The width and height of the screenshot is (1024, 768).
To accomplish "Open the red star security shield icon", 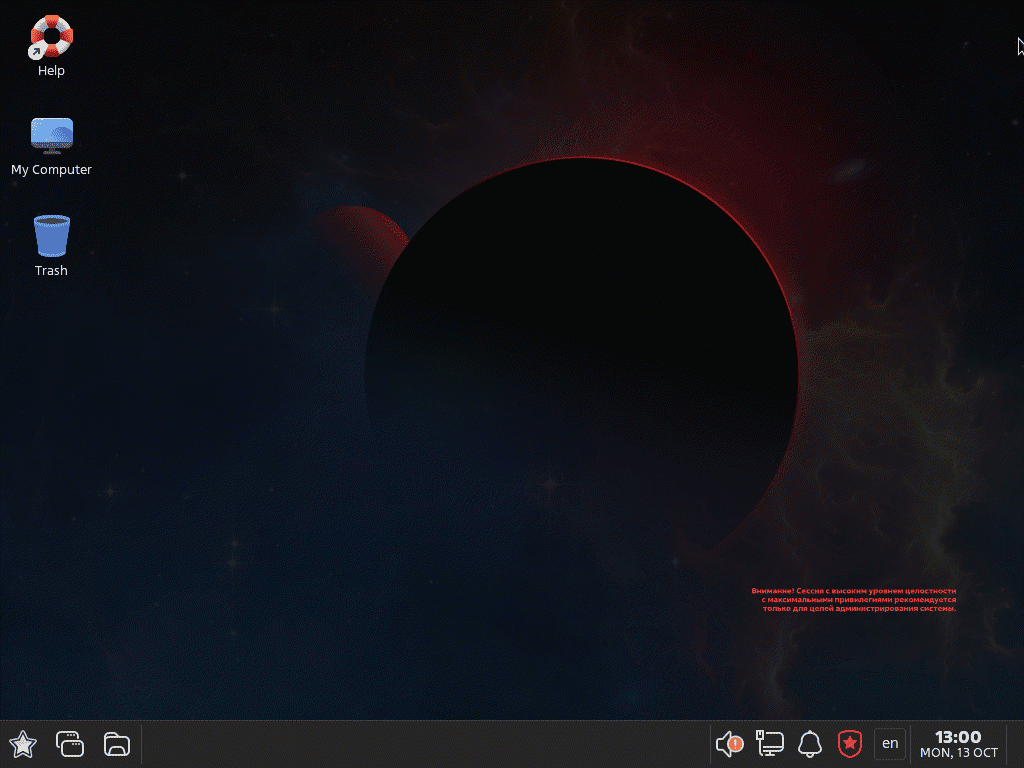I will (849, 744).
